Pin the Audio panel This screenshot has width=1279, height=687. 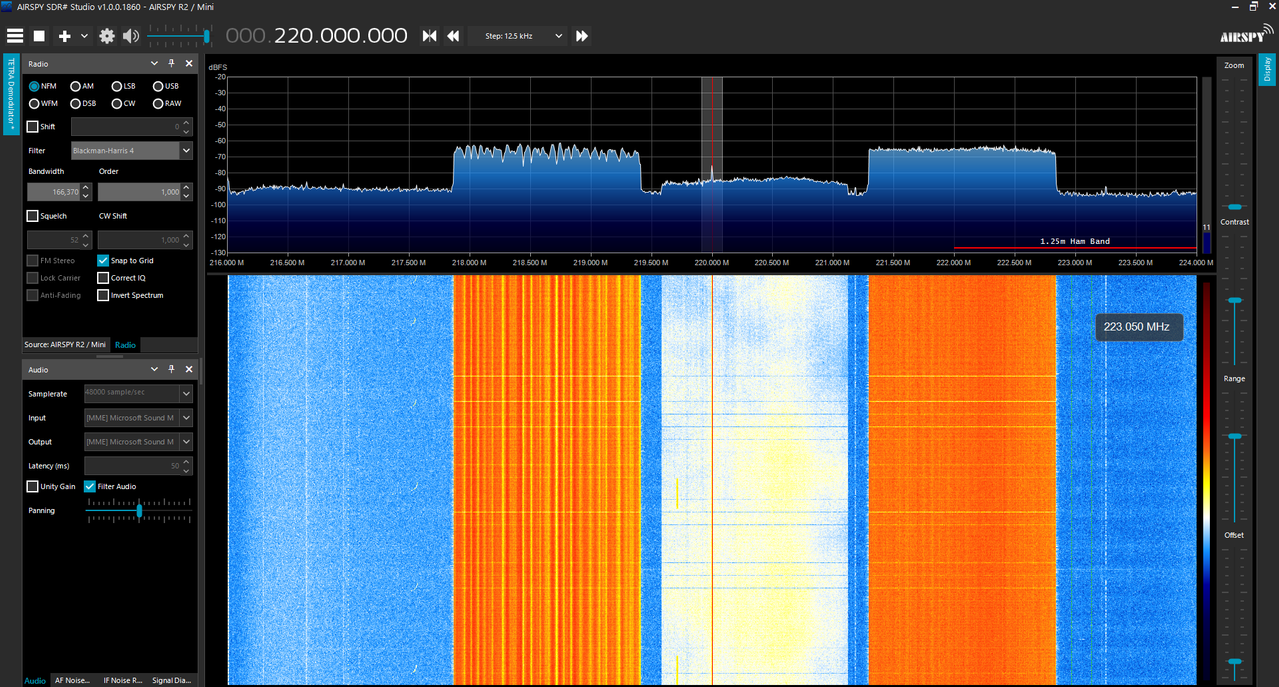click(172, 369)
